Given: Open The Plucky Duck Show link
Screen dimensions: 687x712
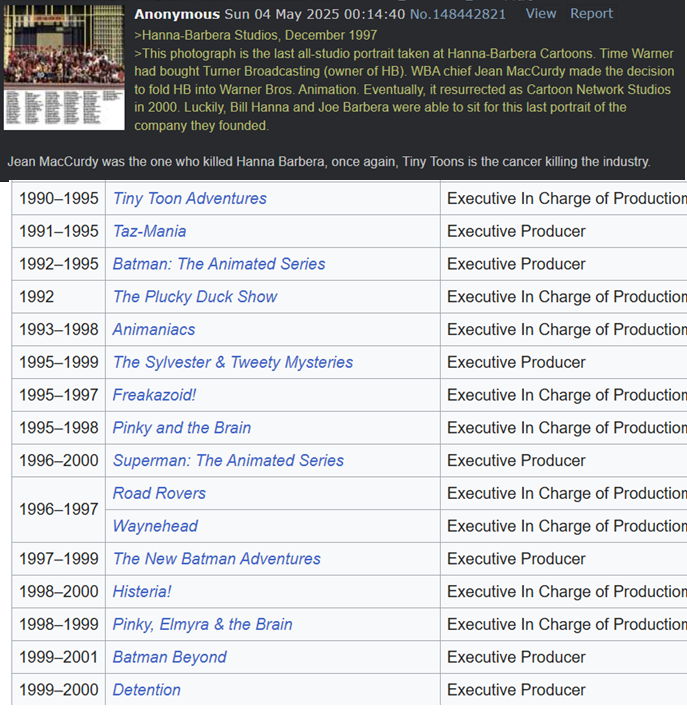Looking at the screenshot, I should coord(195,297).
